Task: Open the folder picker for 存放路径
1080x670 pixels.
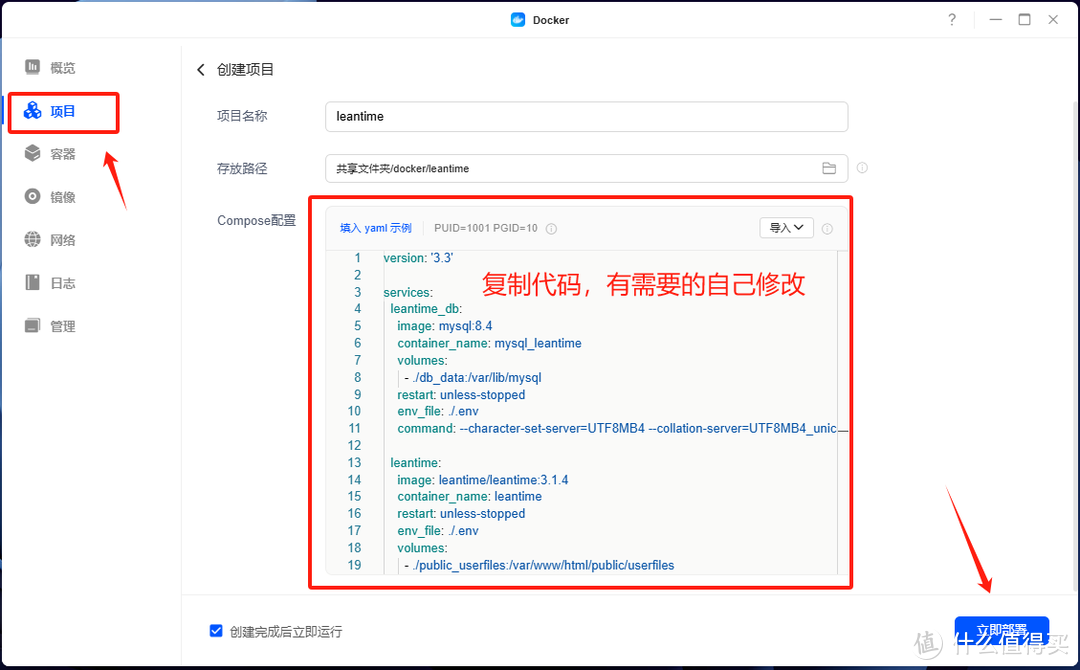Action: [829, 168]
